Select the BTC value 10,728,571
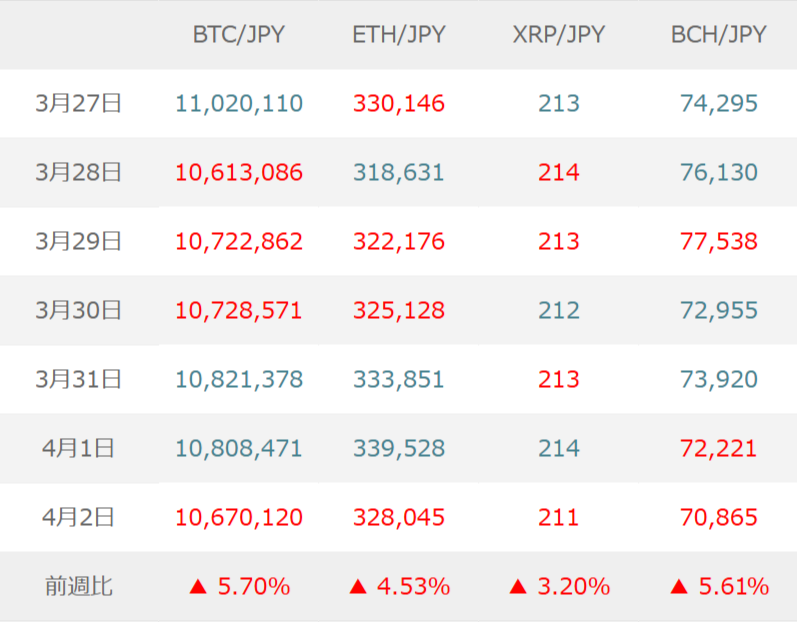797x622 pixels. (x=239, y=310)
